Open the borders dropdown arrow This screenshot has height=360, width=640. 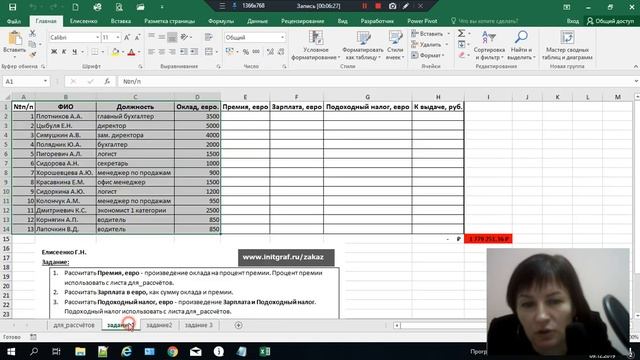pos(102,52)
